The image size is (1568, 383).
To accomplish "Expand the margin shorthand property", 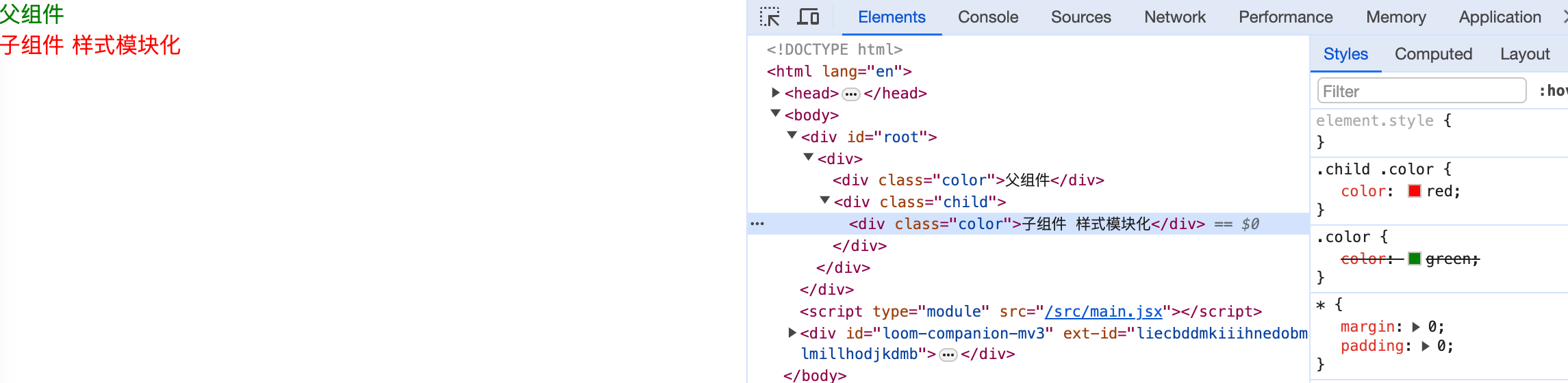I will 1416,328.
